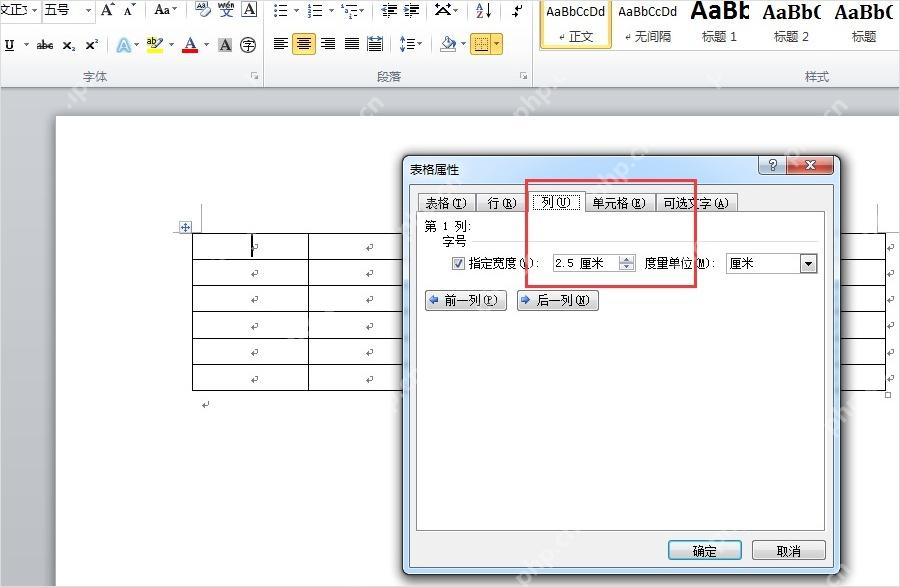Viewport: 900px width, 587px height.
Task: Open the font size 五号 dropdown
Action: 88,10
